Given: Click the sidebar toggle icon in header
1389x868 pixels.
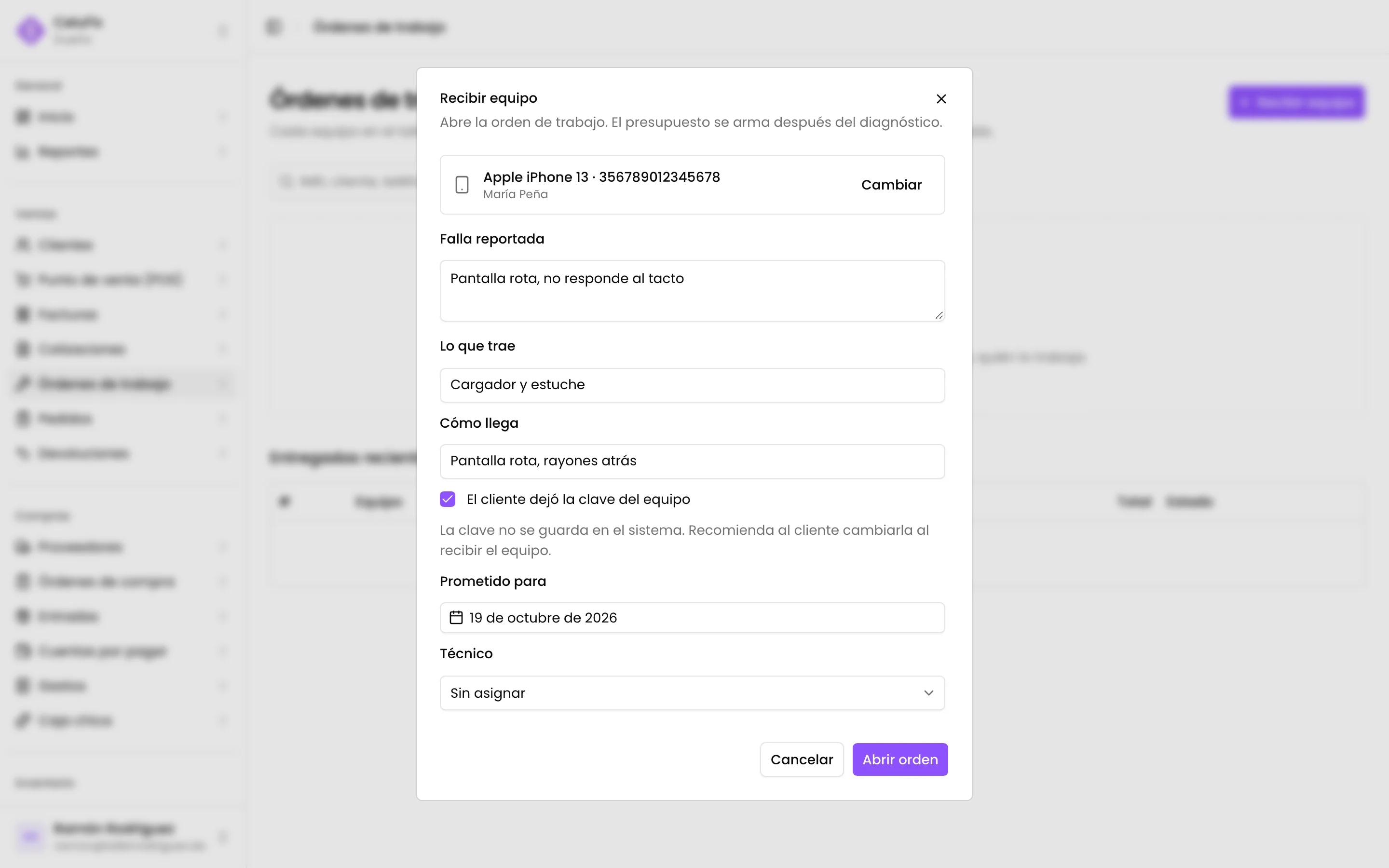Looking at the screenshot, I should [274, 27].
